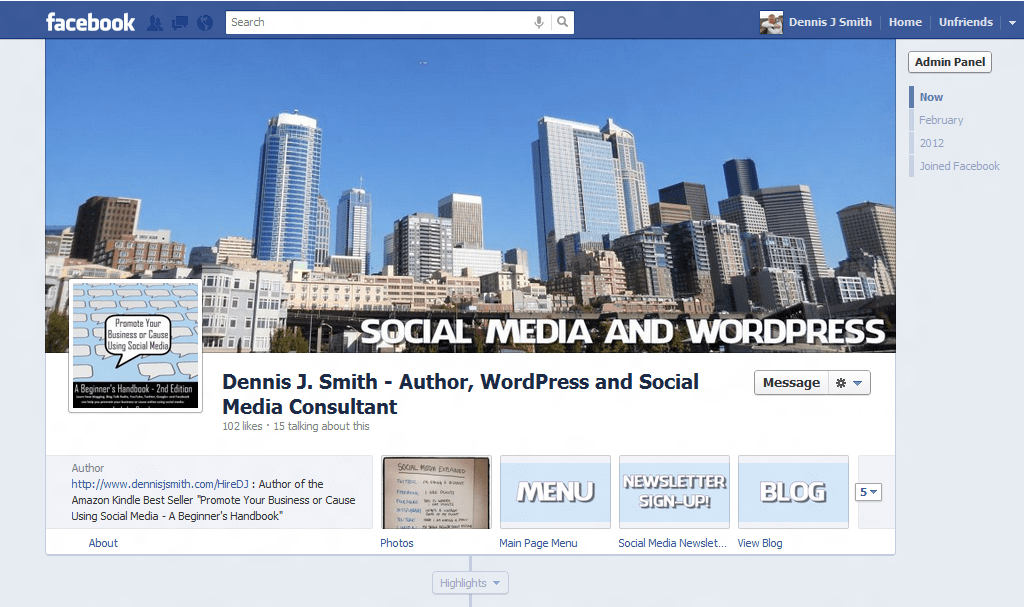This screenshot has width=1024, height=607.
Task: Click the 15 talking about this text
Action: tap(321, 426)
